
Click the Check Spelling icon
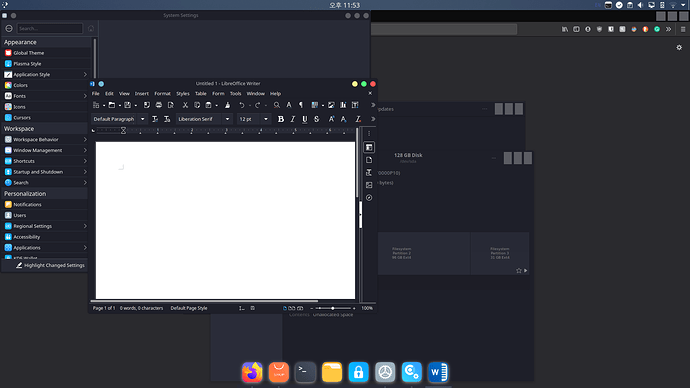289,105
